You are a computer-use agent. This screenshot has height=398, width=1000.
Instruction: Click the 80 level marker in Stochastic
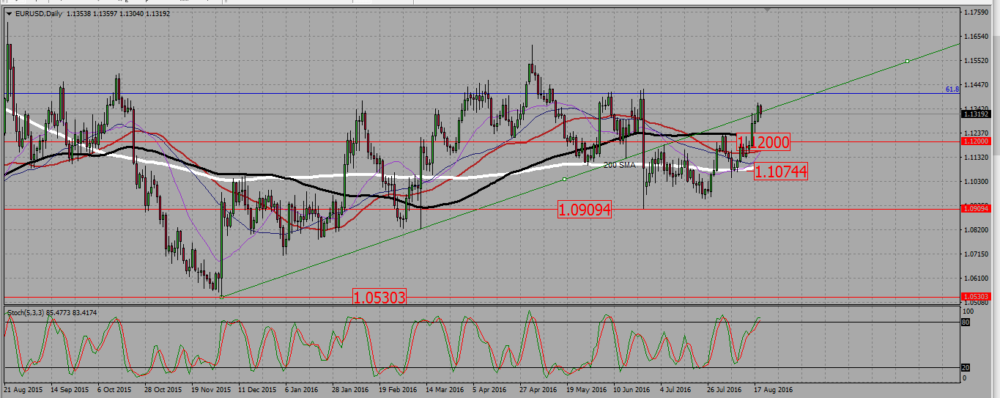965,323
